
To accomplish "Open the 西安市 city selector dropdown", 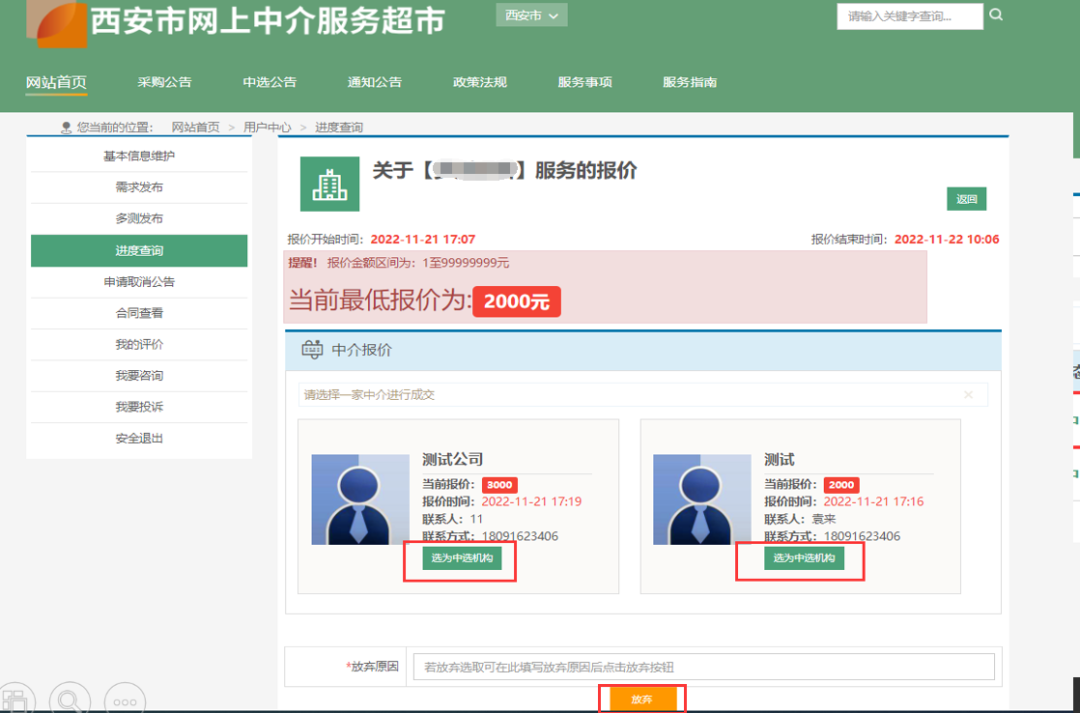I will [531, 15].
